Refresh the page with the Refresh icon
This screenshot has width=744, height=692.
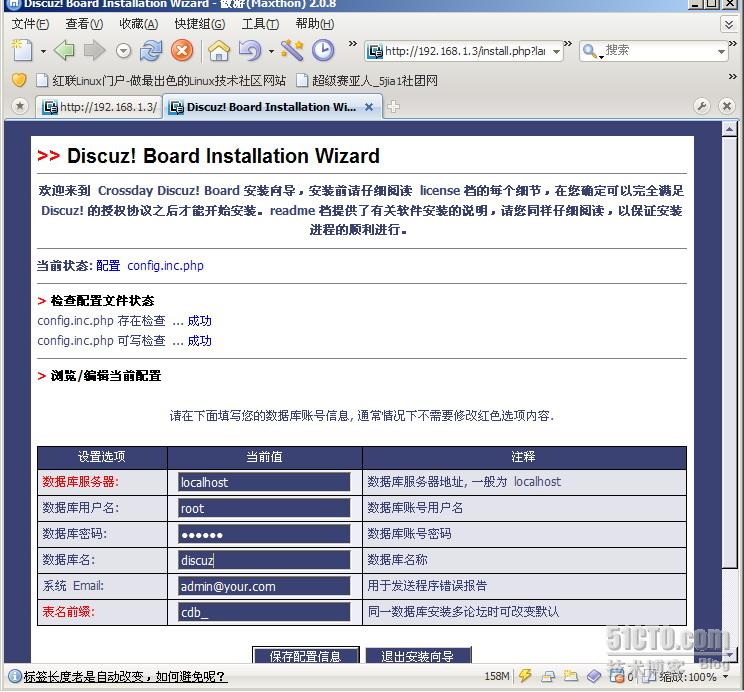[151, 50]
